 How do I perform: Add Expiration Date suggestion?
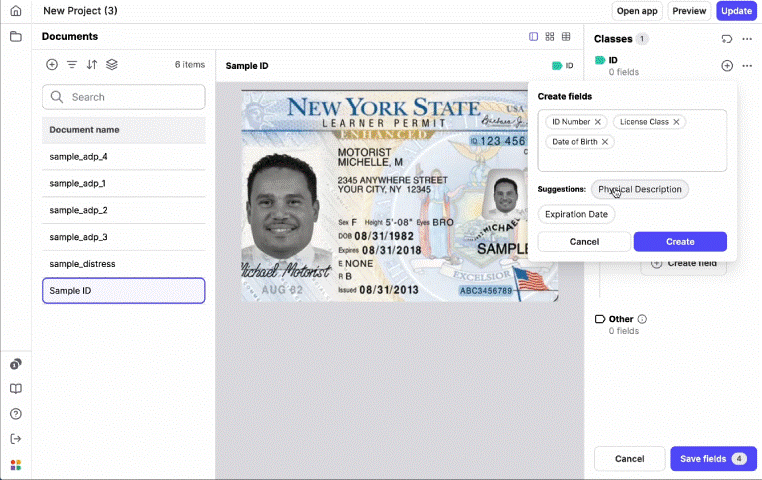[x=576, y=214]
